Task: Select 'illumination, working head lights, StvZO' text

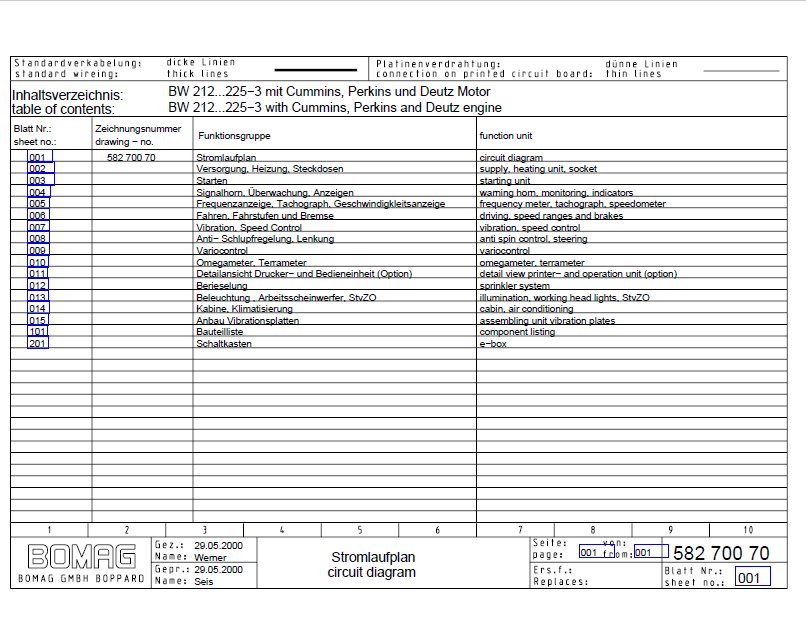Action: pyautogui.click(x=564, y=297)
